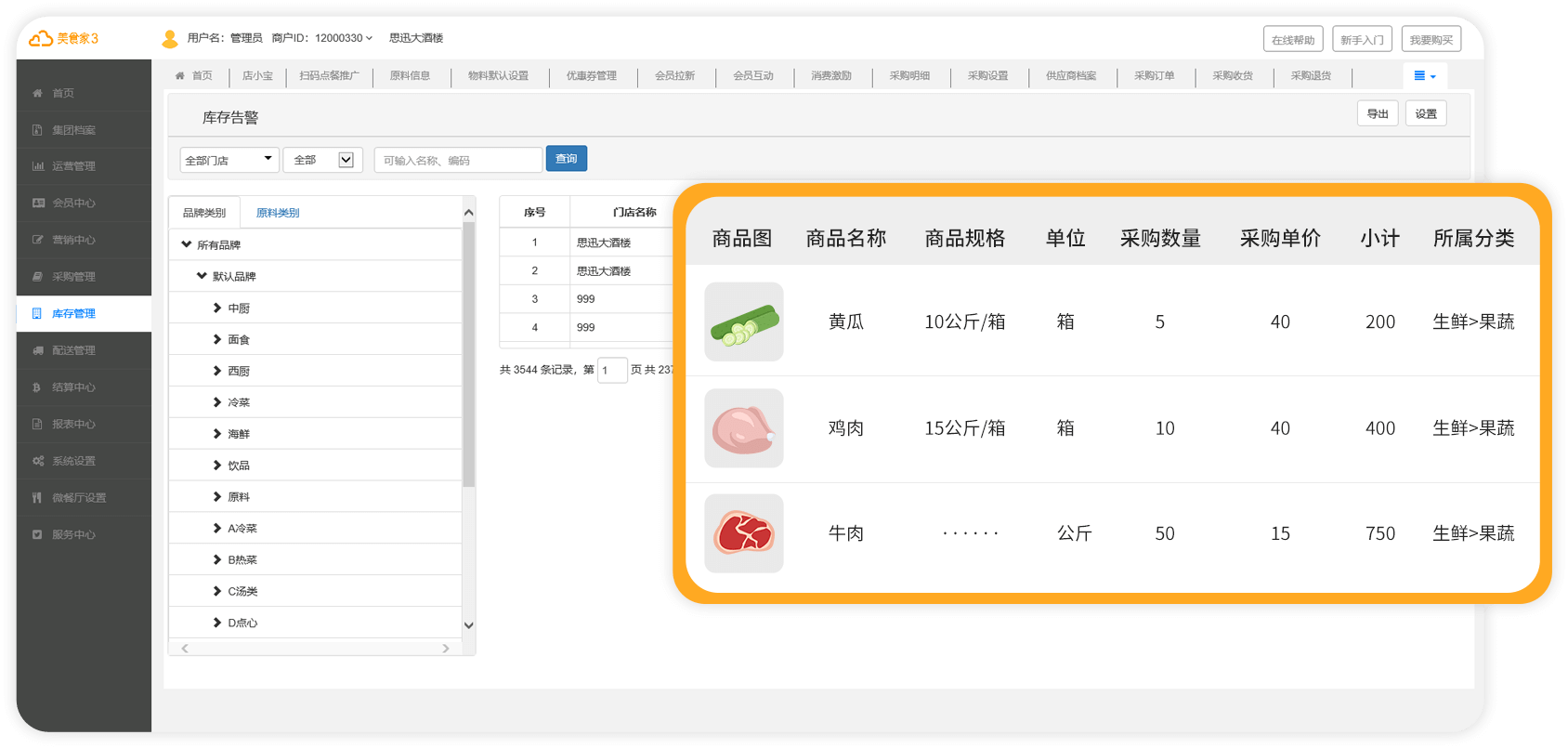The width and height of the screenshot is (1568, 748).
Task: Collapse the 所有品牌 tree node
Action: pyautogui.click(x=187, y=244)
